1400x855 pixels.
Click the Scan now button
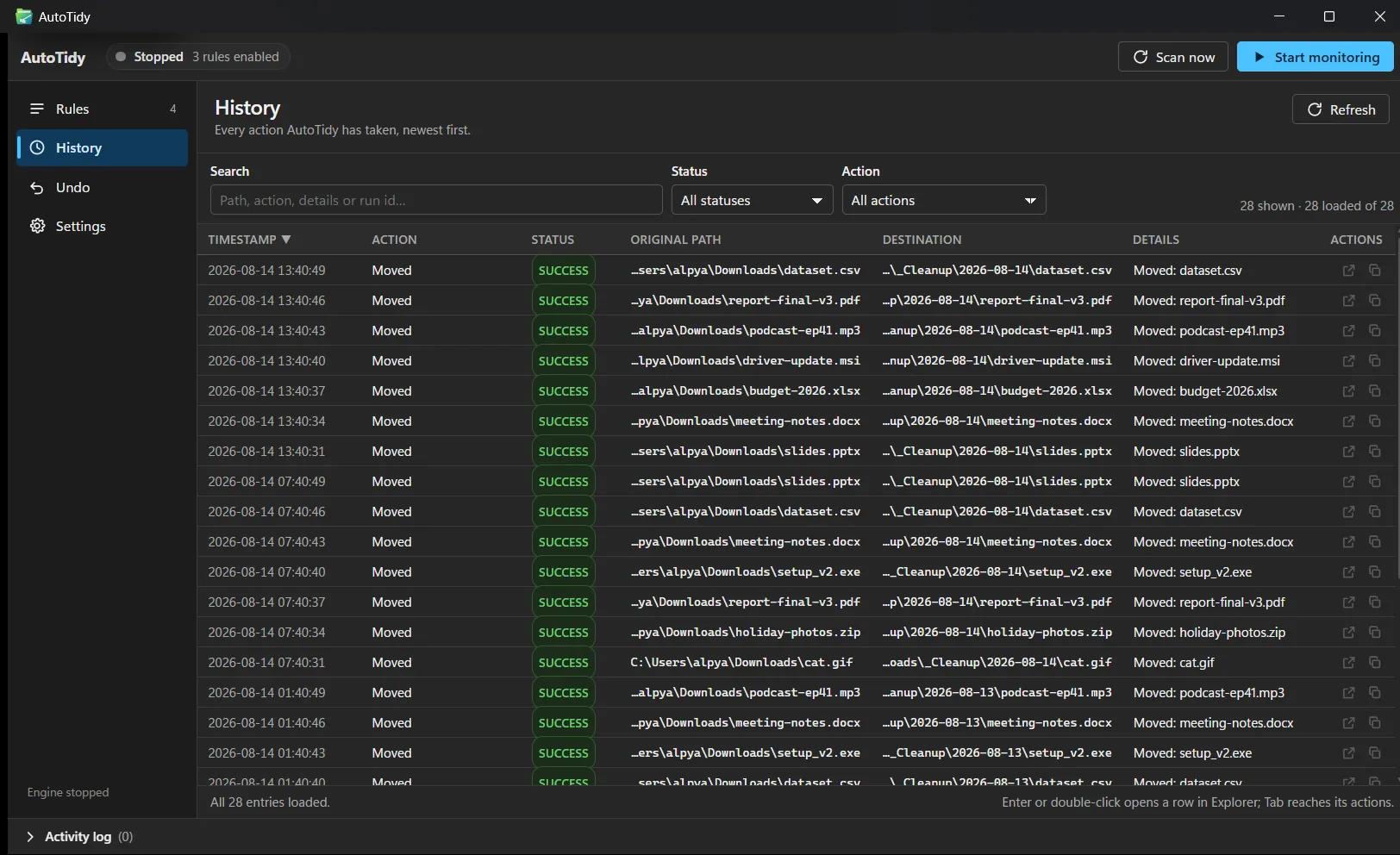pyautogui.click(x=1172, y=57)
